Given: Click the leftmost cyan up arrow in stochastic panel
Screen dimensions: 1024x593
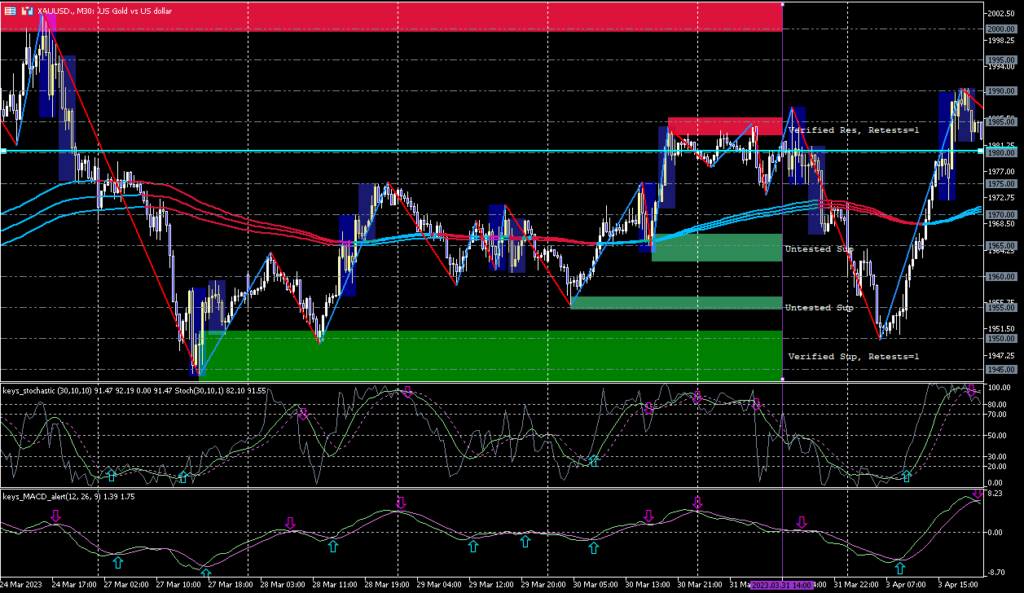Looking at the screenshot, I should click(112, 473).
